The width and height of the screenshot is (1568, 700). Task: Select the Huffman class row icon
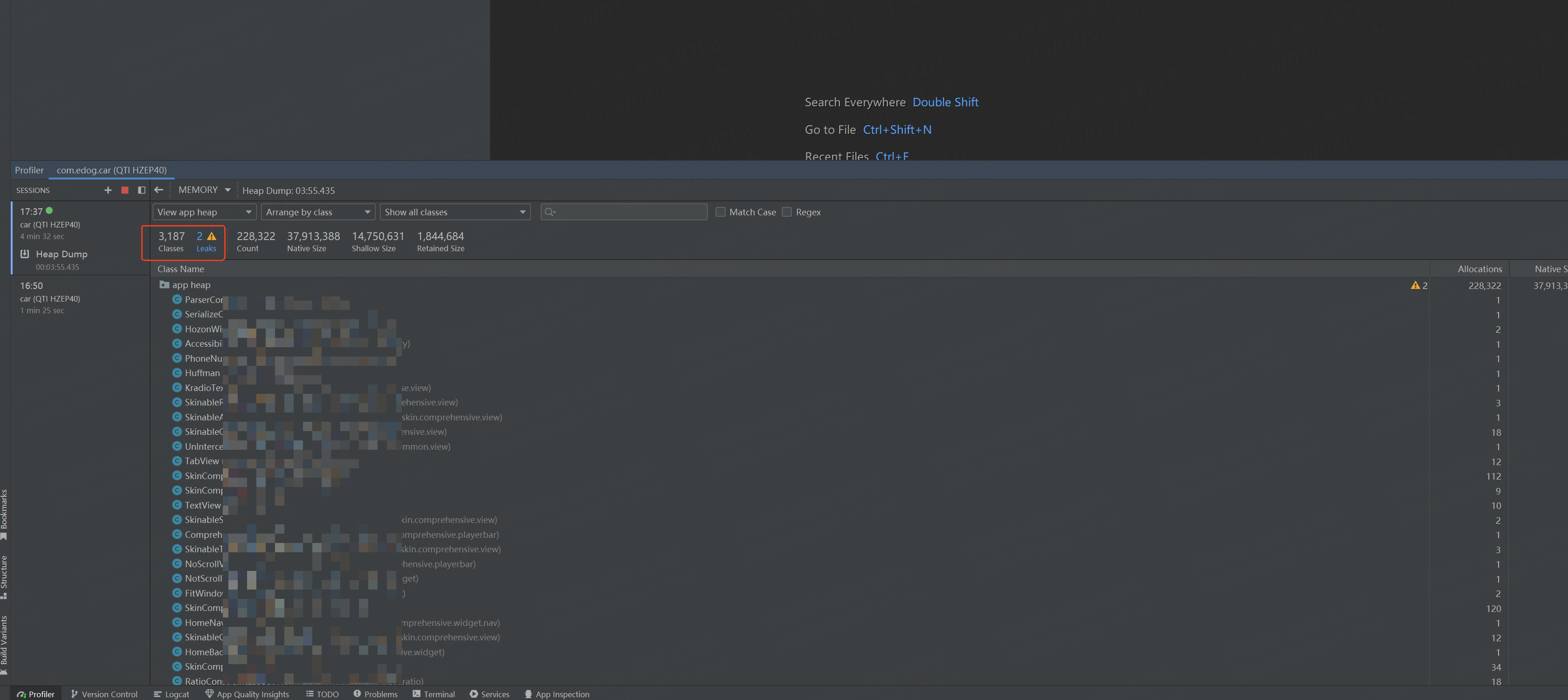[177, 372]
